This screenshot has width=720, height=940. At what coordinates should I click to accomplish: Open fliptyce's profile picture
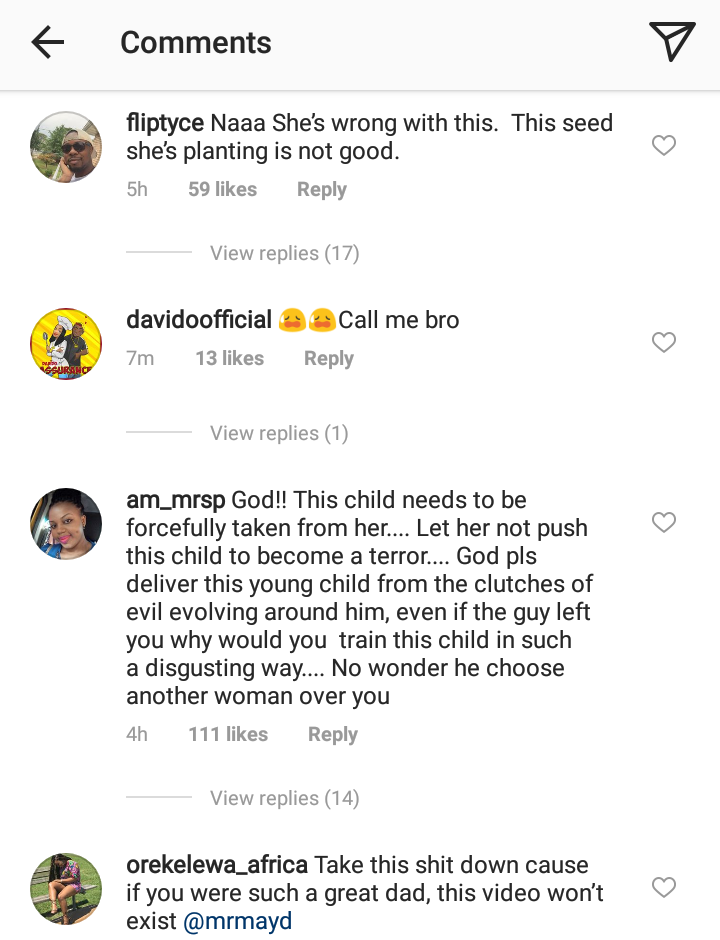[66, 147]
